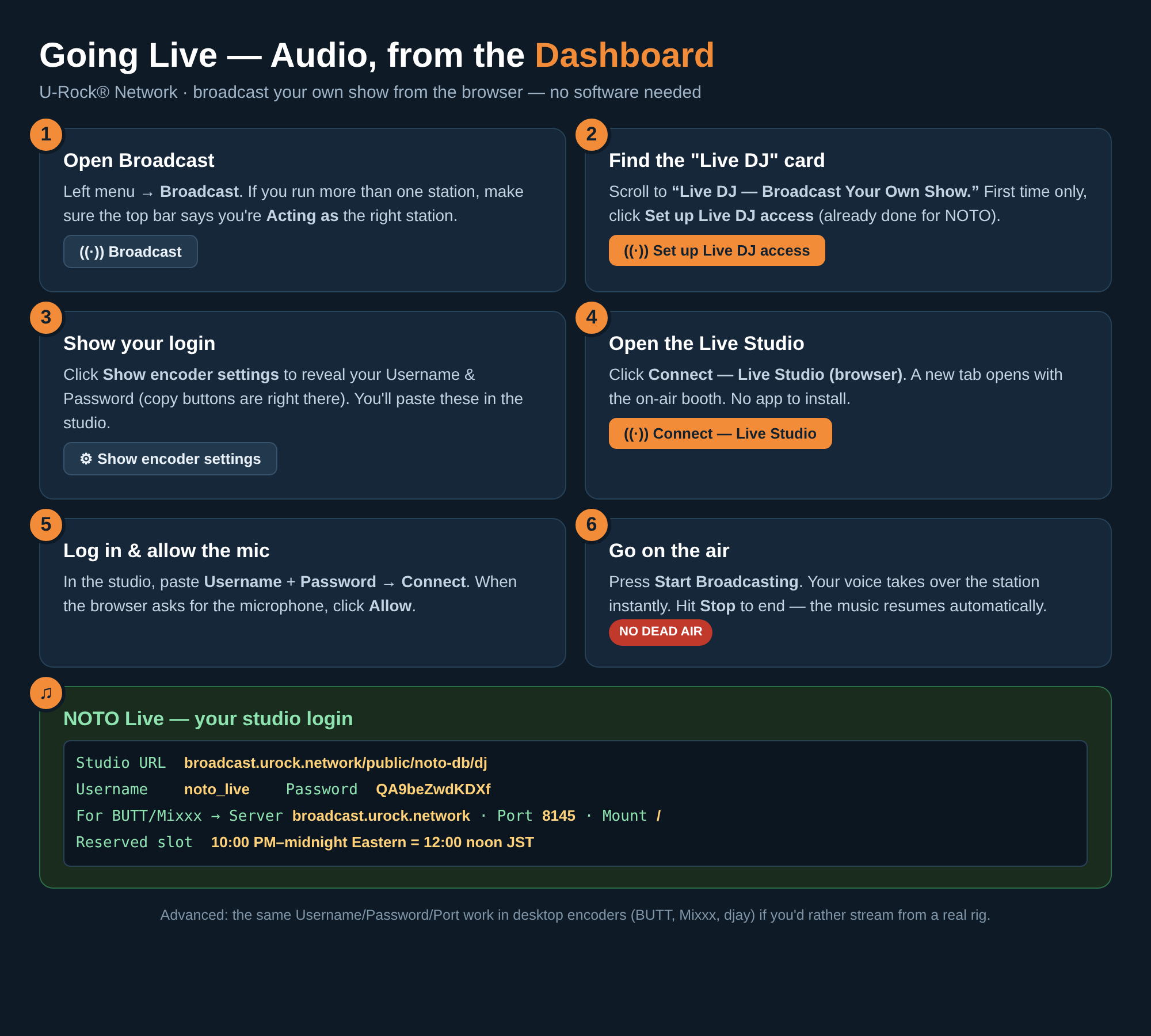Click the step 6 number badge
The image size is (1151, 1036).
(x=592, y=525)
